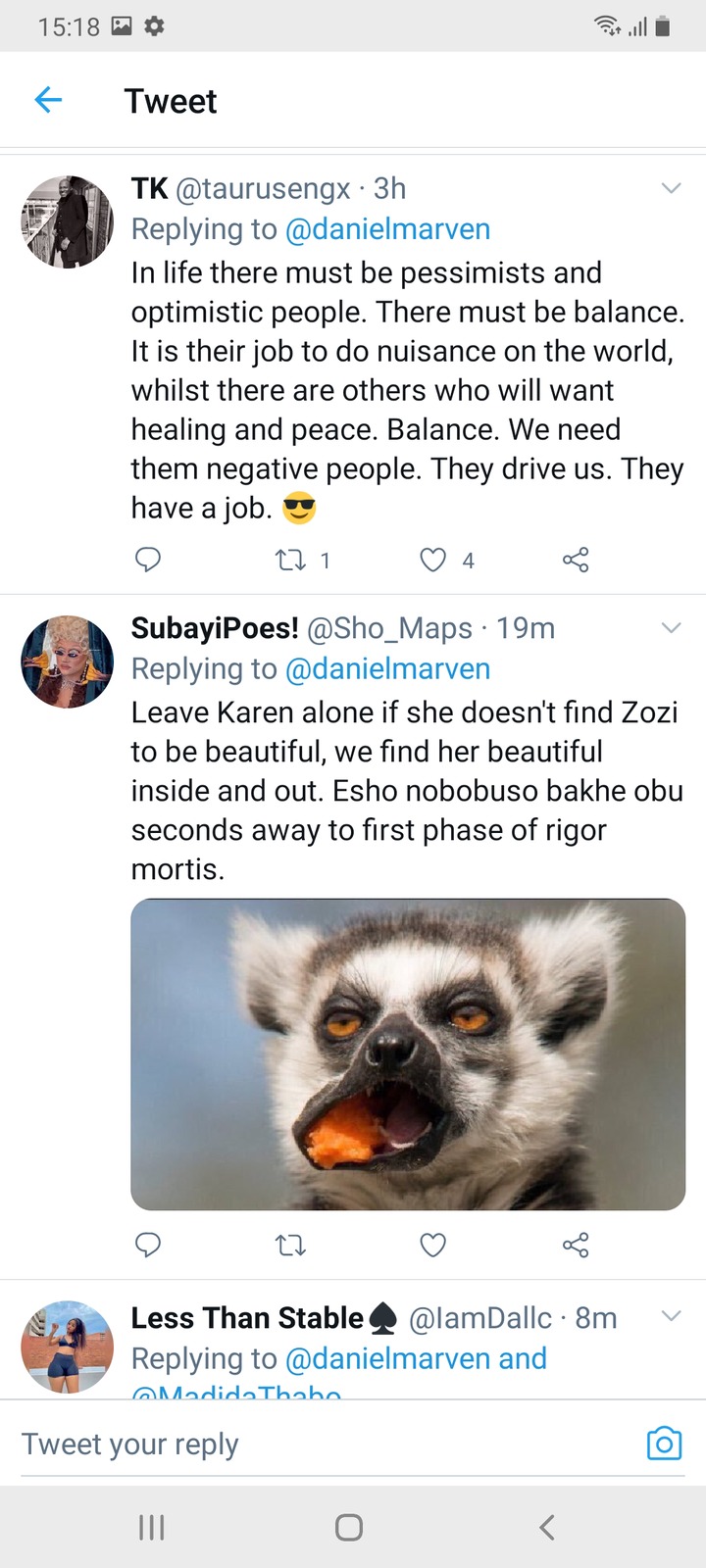Image resolution: width=706 pixels, height=1568 pixels.
Task: Like SubayiPoes's lemur tweet
Action: 432,1245
